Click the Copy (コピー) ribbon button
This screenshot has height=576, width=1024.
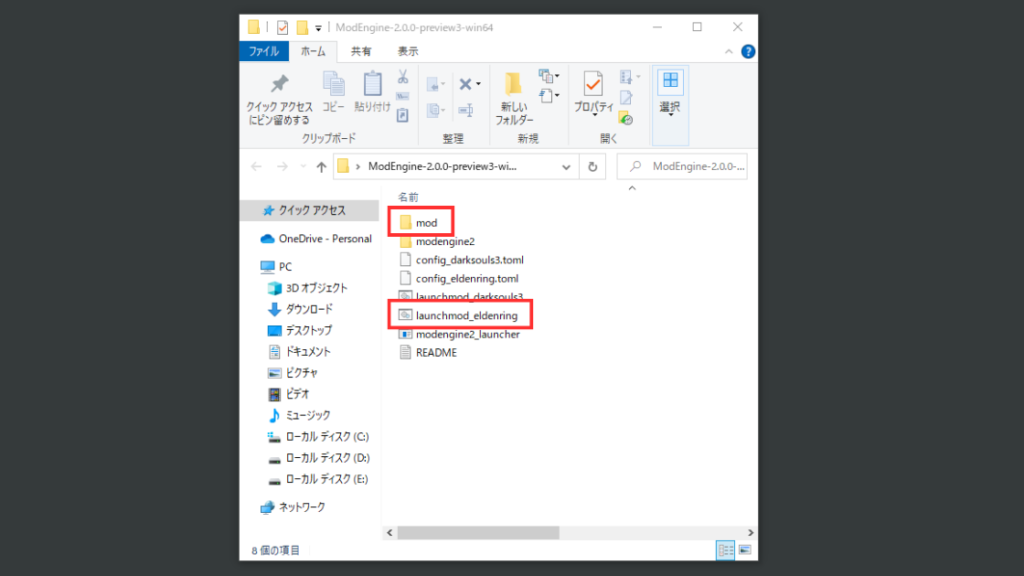(333, 92)
